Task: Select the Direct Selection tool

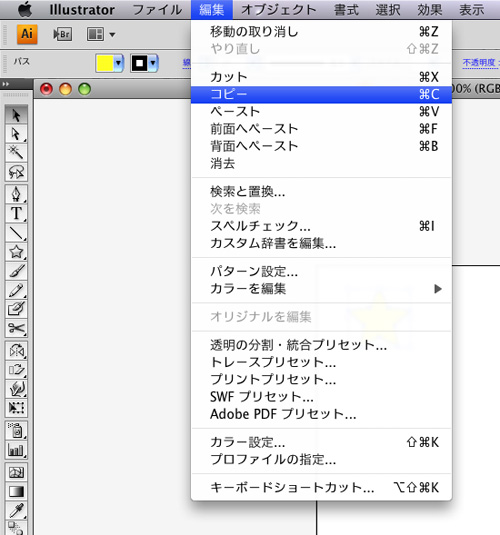Action: click(x=16, y=134)
